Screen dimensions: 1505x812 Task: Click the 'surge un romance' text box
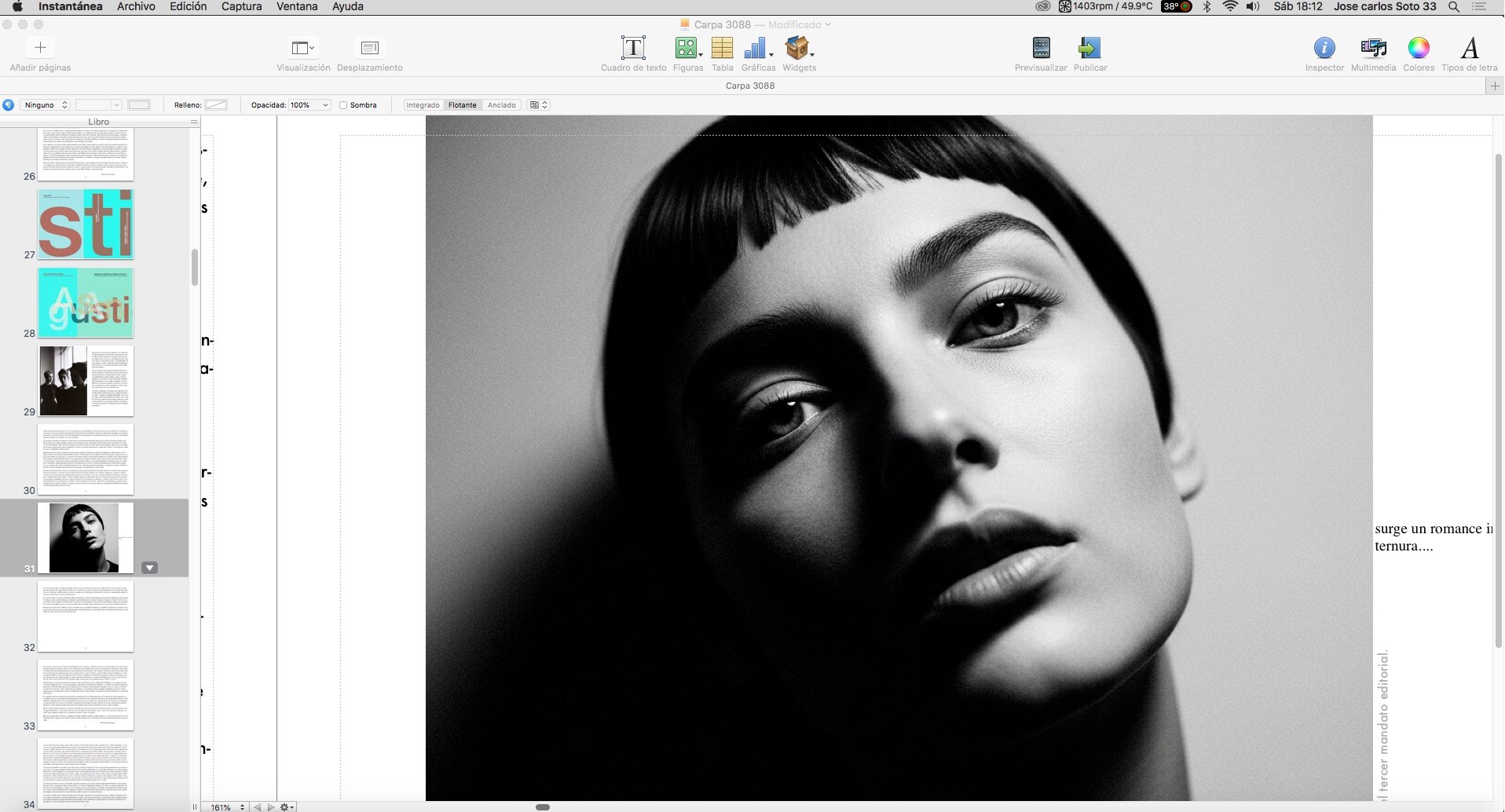coord(1434,537)
